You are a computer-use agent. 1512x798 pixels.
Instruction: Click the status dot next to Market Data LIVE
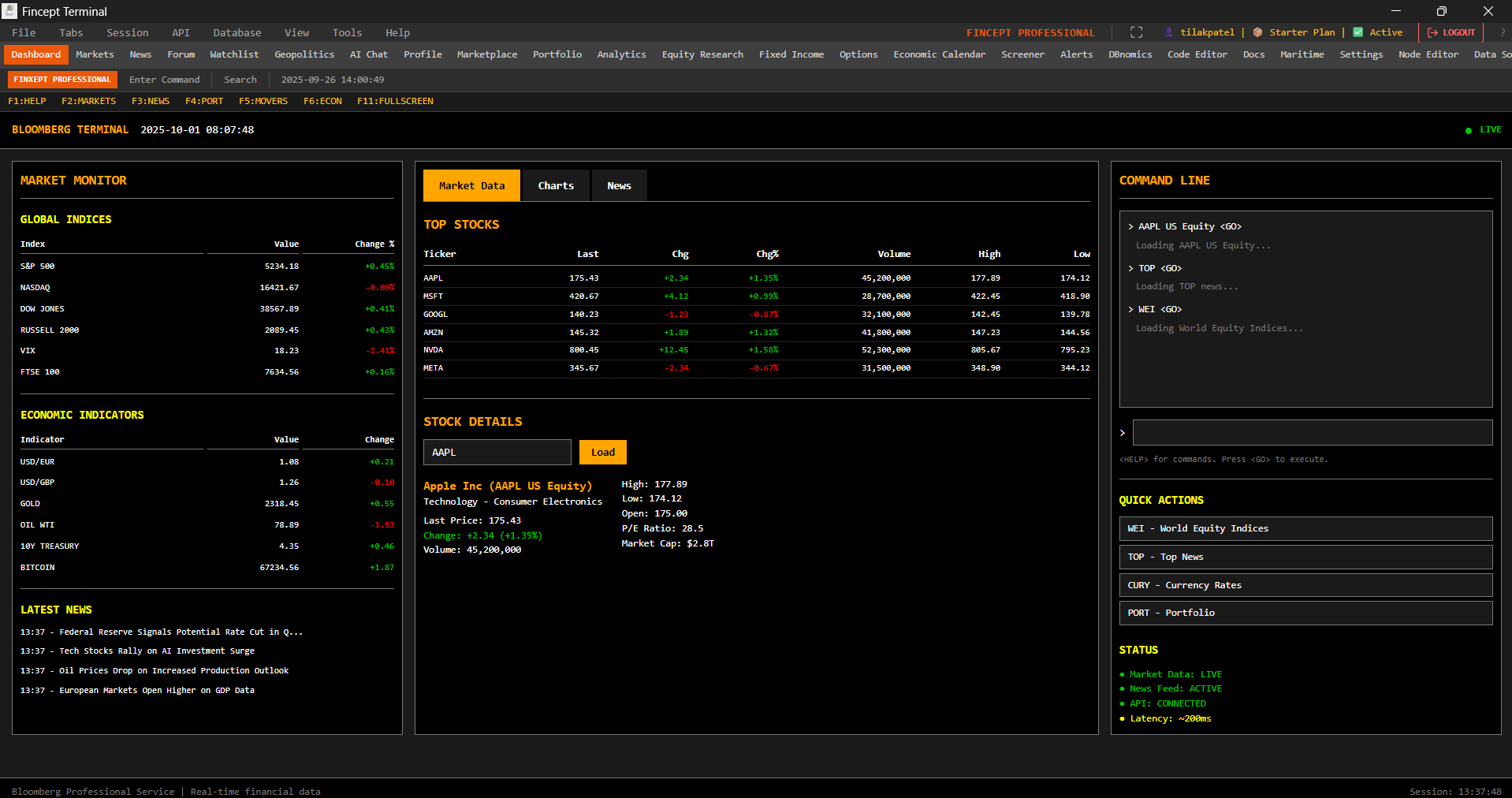pos(1123,675)
